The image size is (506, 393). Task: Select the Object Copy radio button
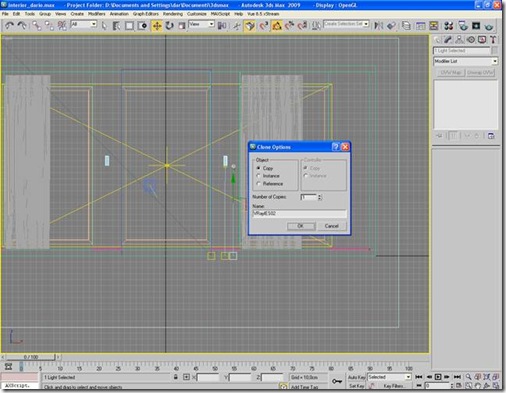pos(258,168)
